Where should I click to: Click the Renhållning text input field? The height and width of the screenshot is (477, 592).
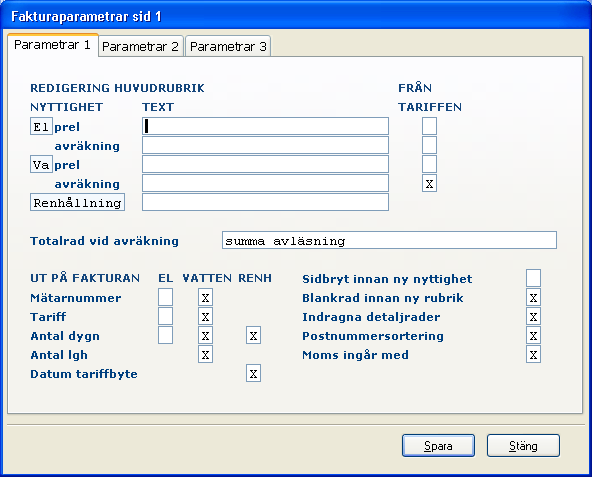tap(265, 202)
